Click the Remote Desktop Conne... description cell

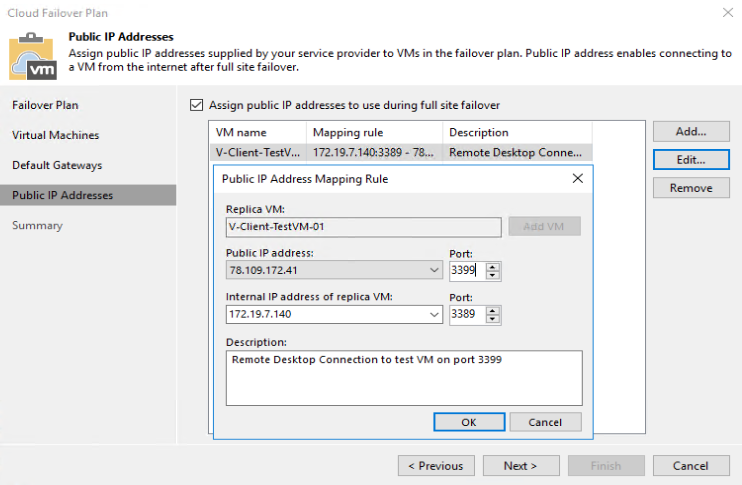515,152
